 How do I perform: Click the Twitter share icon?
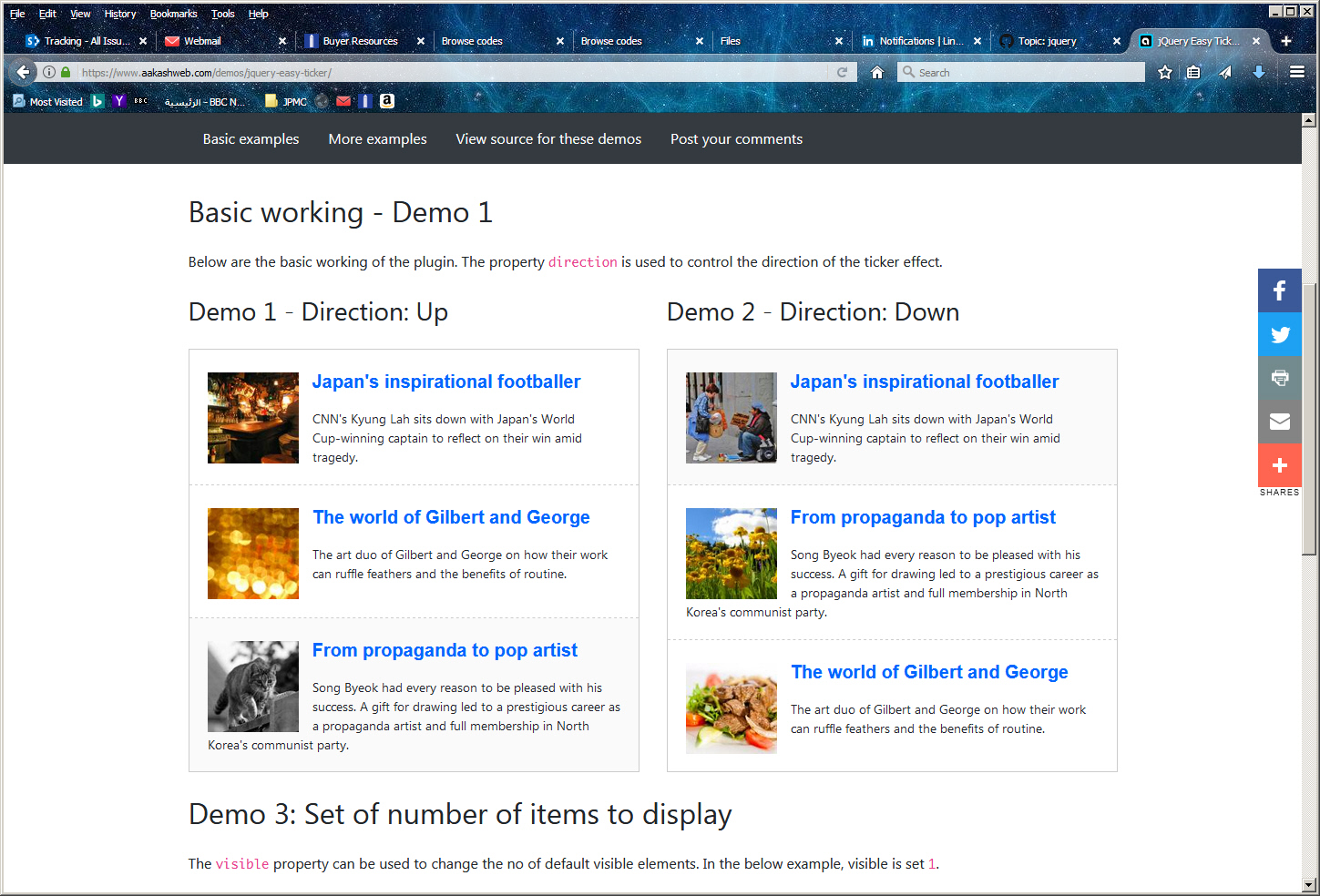point(1279,334)
